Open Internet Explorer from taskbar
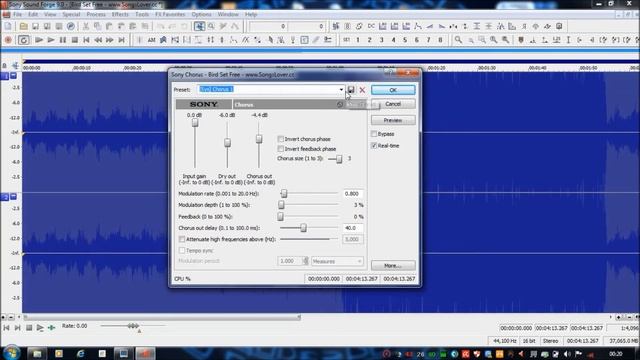Screen dimensions: 640x360 [x=80, y=353]
